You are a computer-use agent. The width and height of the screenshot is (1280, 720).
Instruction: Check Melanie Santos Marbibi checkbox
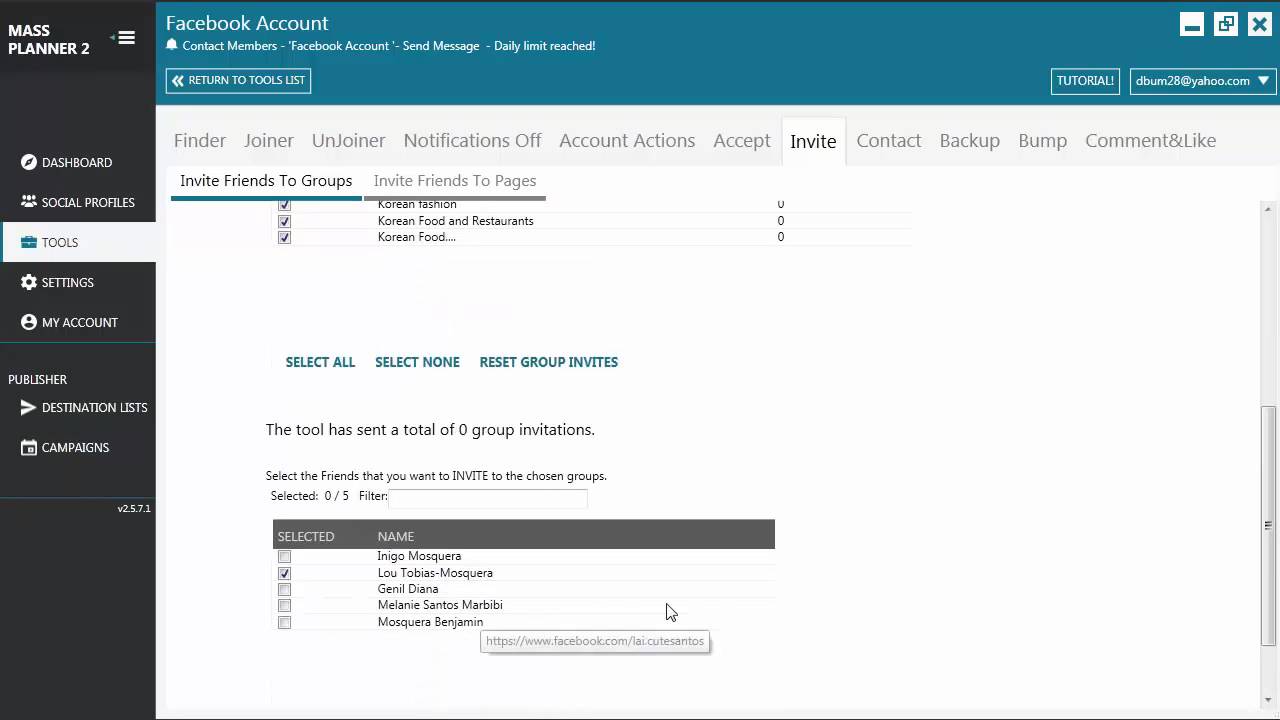point(284,605)
